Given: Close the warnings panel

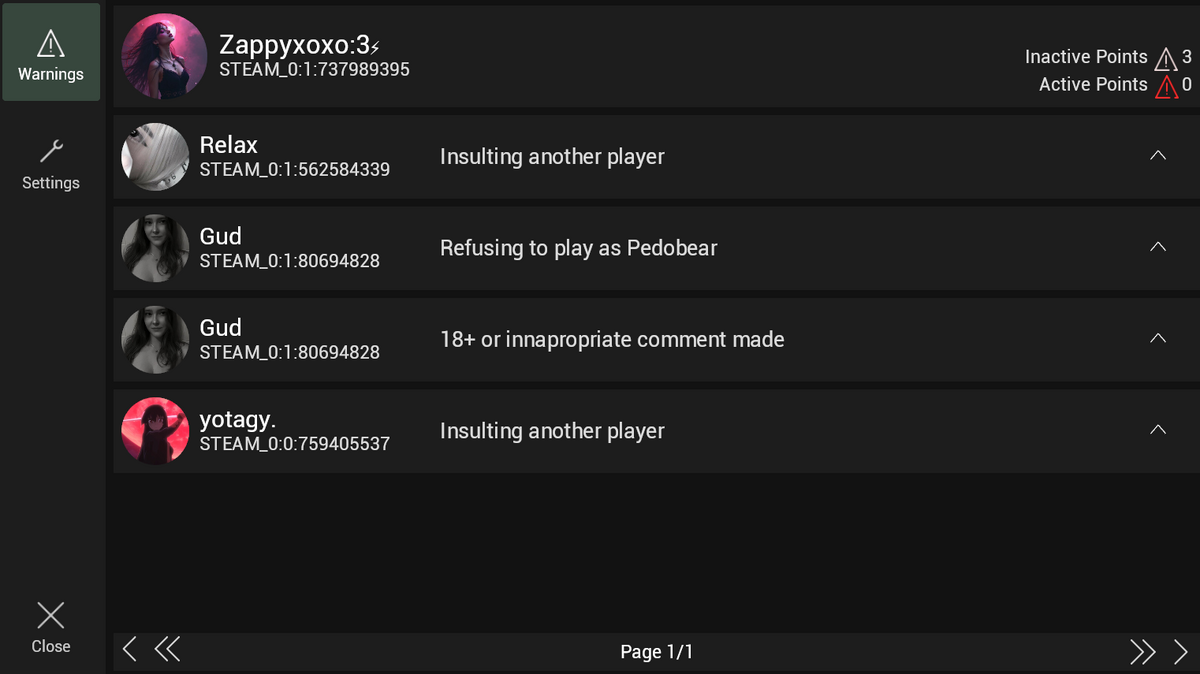Looking at the screenshot, I should [51, 628].
